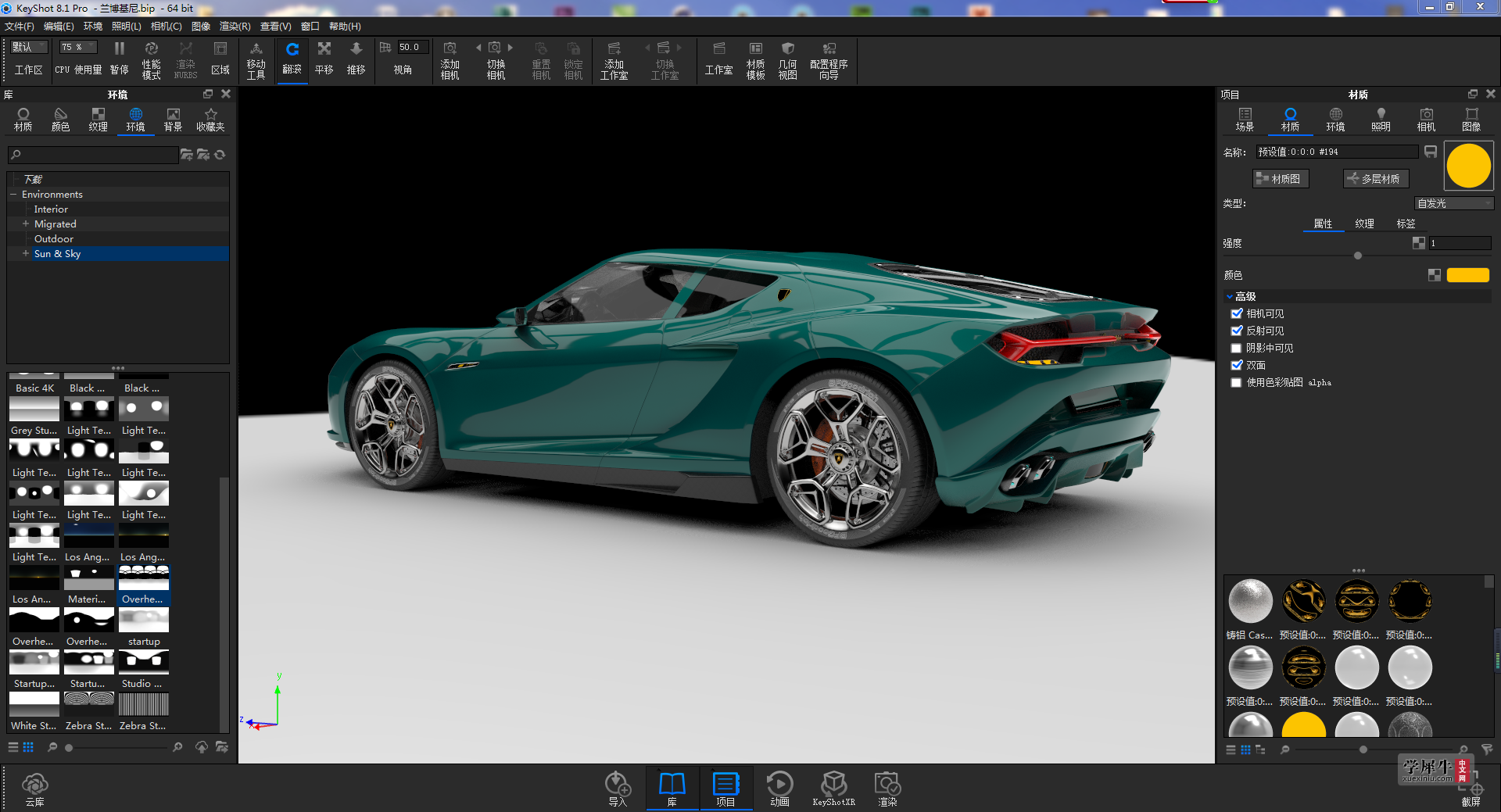Click the Import button in bottom bar

click(x=618, y=789)
